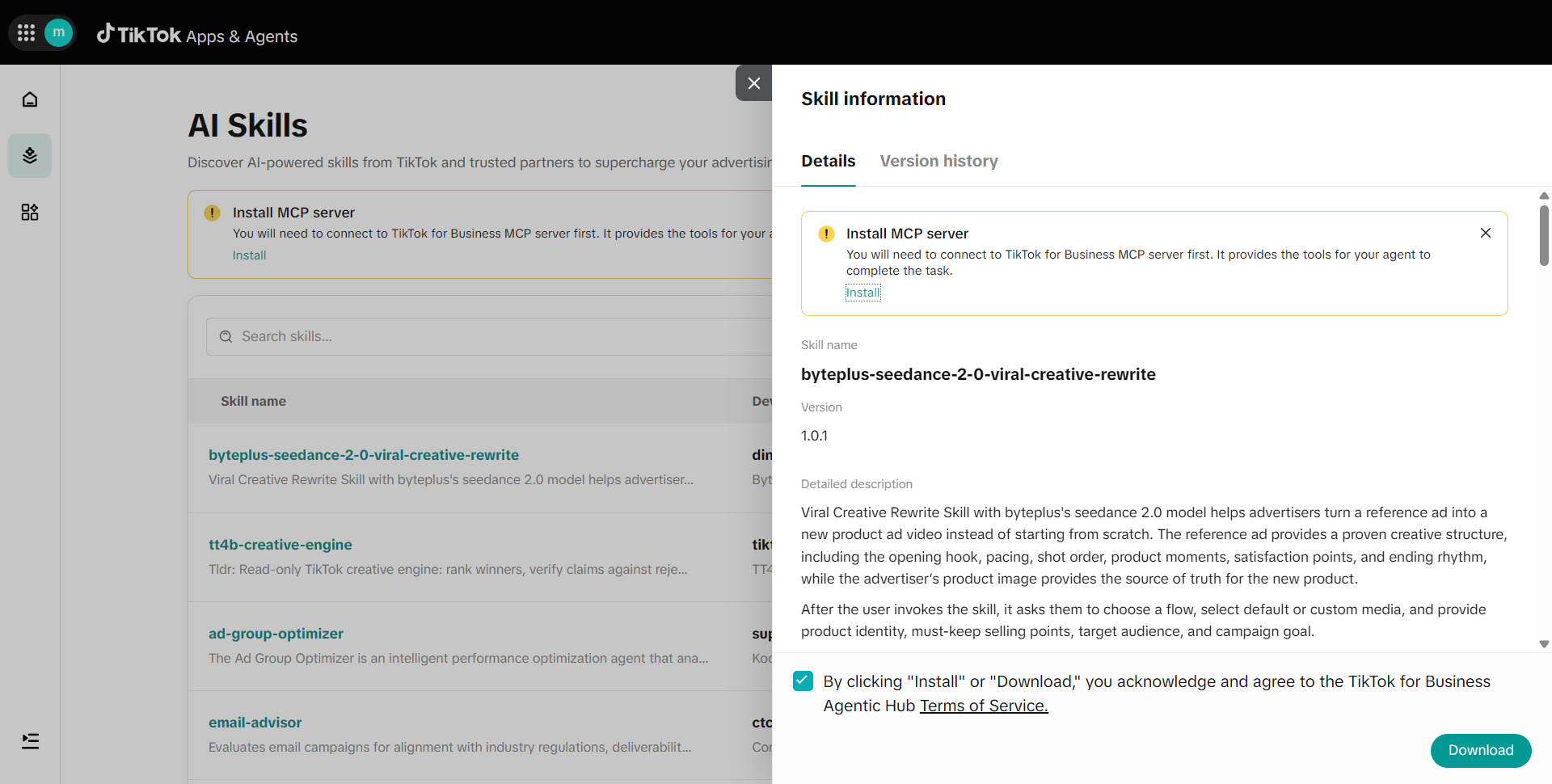Click the 'Install MCP server' title in the panel
This screenshot has height=784, width=1552.
point(907,234)
